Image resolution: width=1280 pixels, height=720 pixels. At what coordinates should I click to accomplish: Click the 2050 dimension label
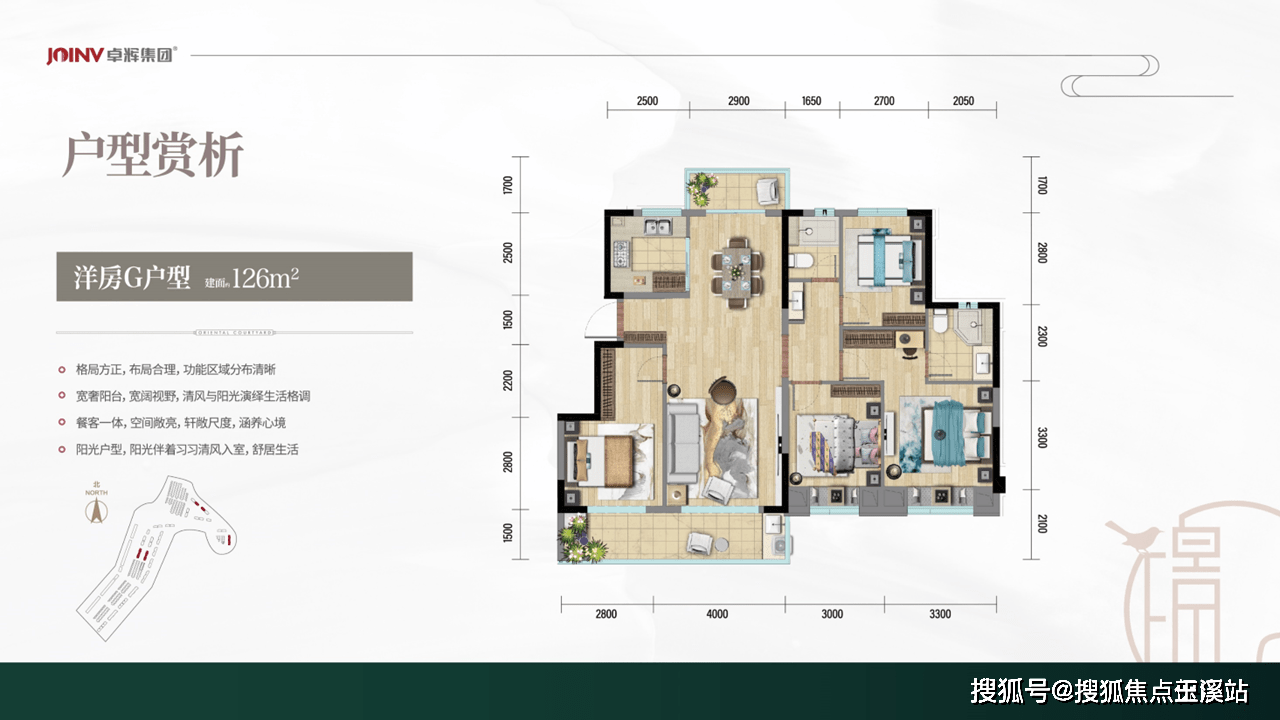tap(963, 102)
